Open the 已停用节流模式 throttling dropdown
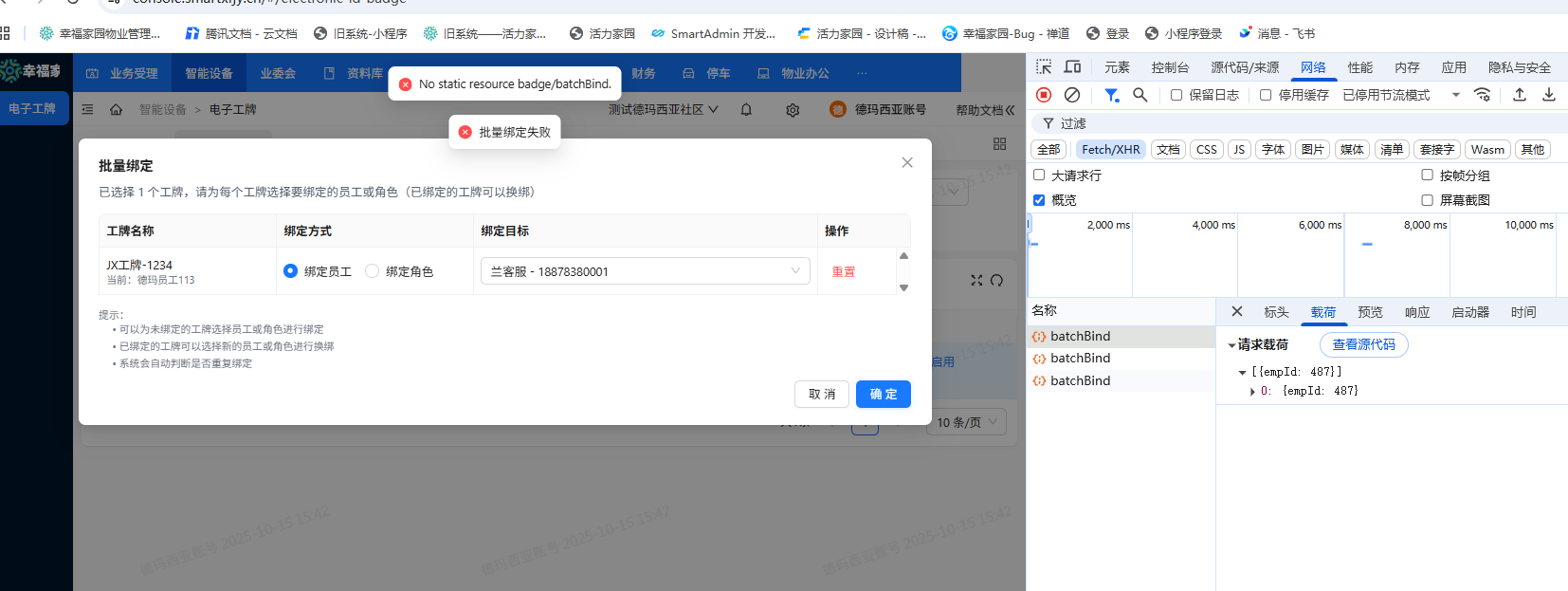The width and height of the screenshot is (1568, 591). [x=1401, y=95]
